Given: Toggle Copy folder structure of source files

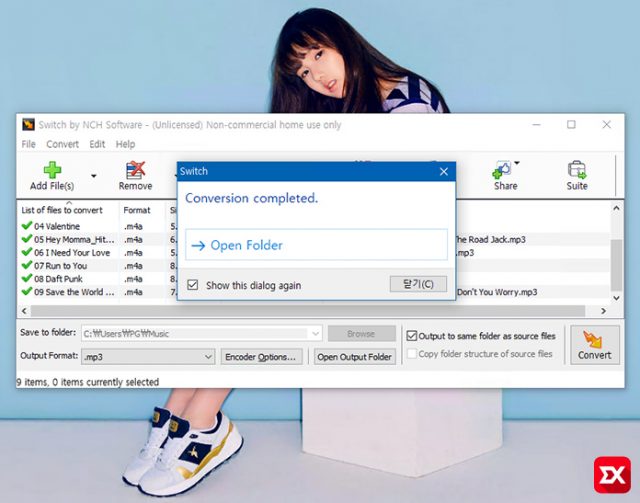Looking at the screenshot, I should coord(412,354).
